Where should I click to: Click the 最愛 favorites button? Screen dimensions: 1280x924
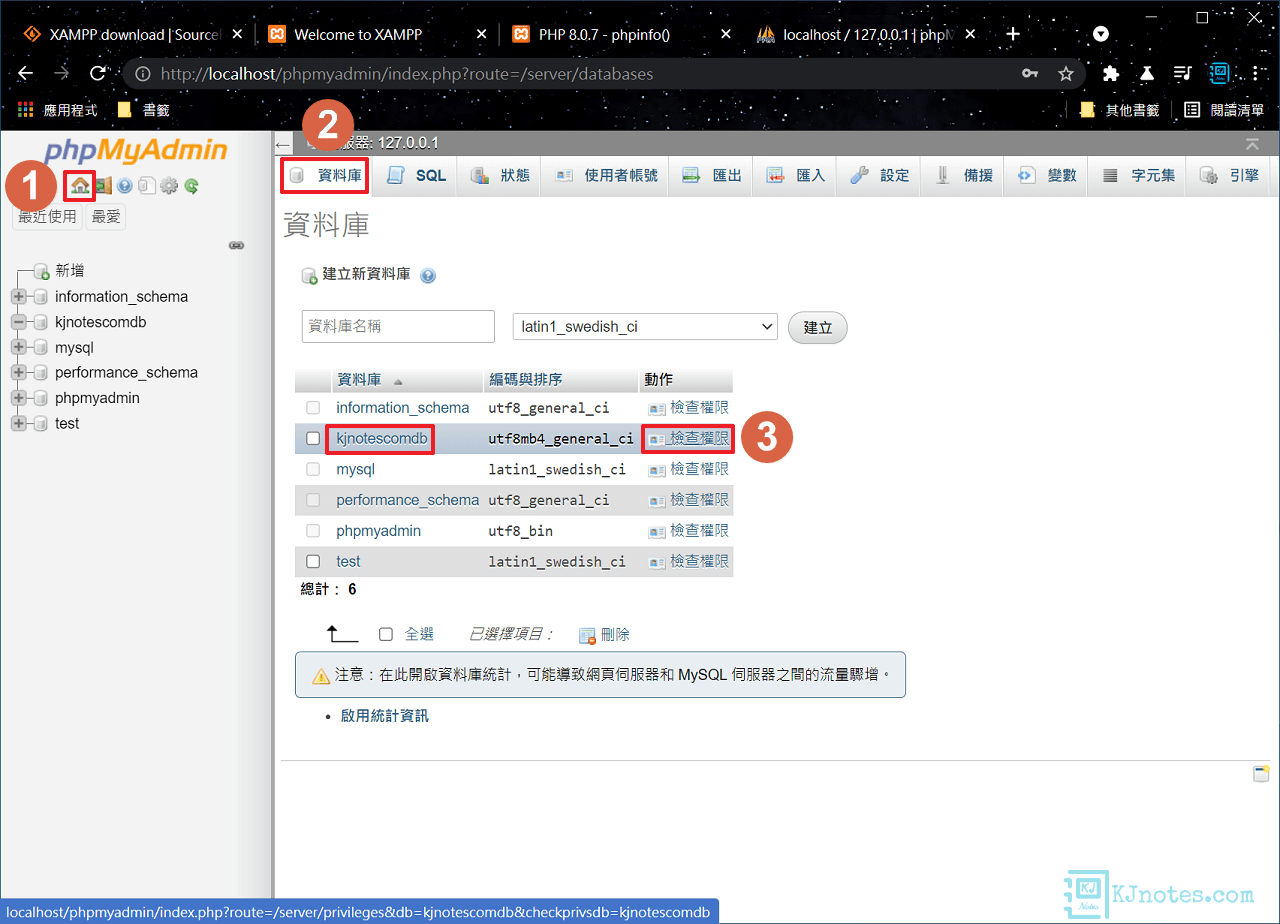(106, 216)
